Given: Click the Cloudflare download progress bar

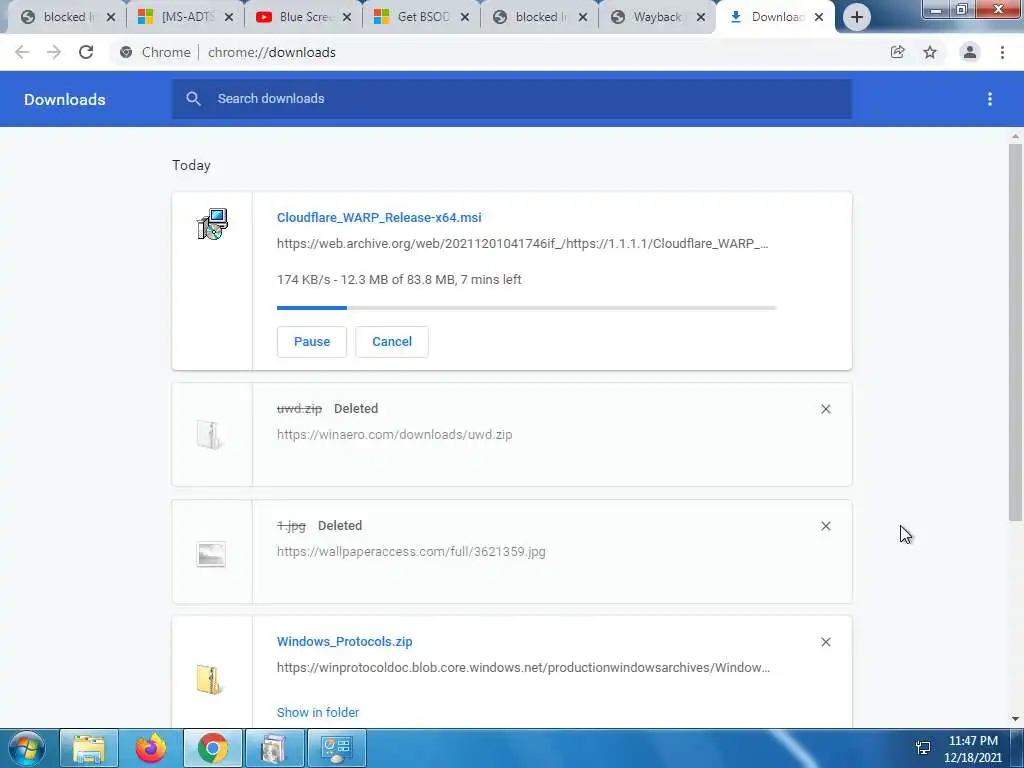Looking at the screenshot, I should (x=526, y=308).
